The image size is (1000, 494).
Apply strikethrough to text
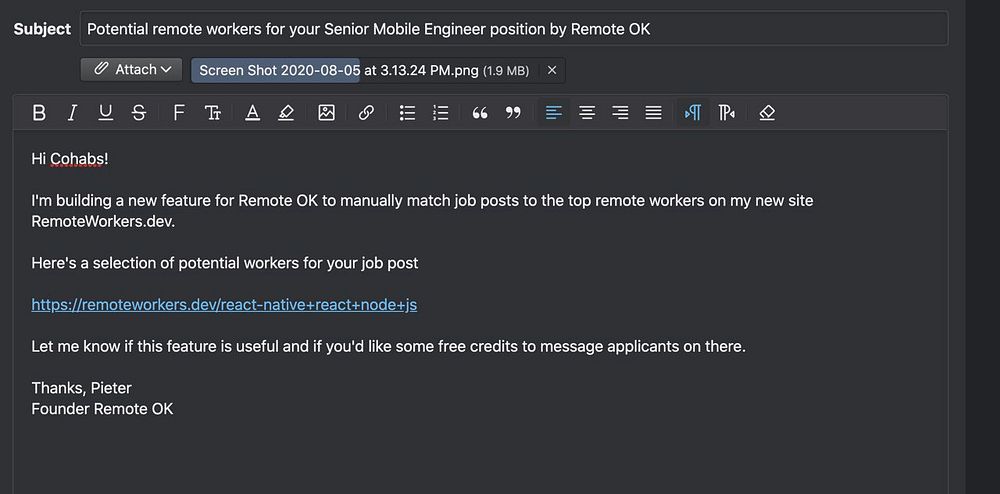(139, 113)
